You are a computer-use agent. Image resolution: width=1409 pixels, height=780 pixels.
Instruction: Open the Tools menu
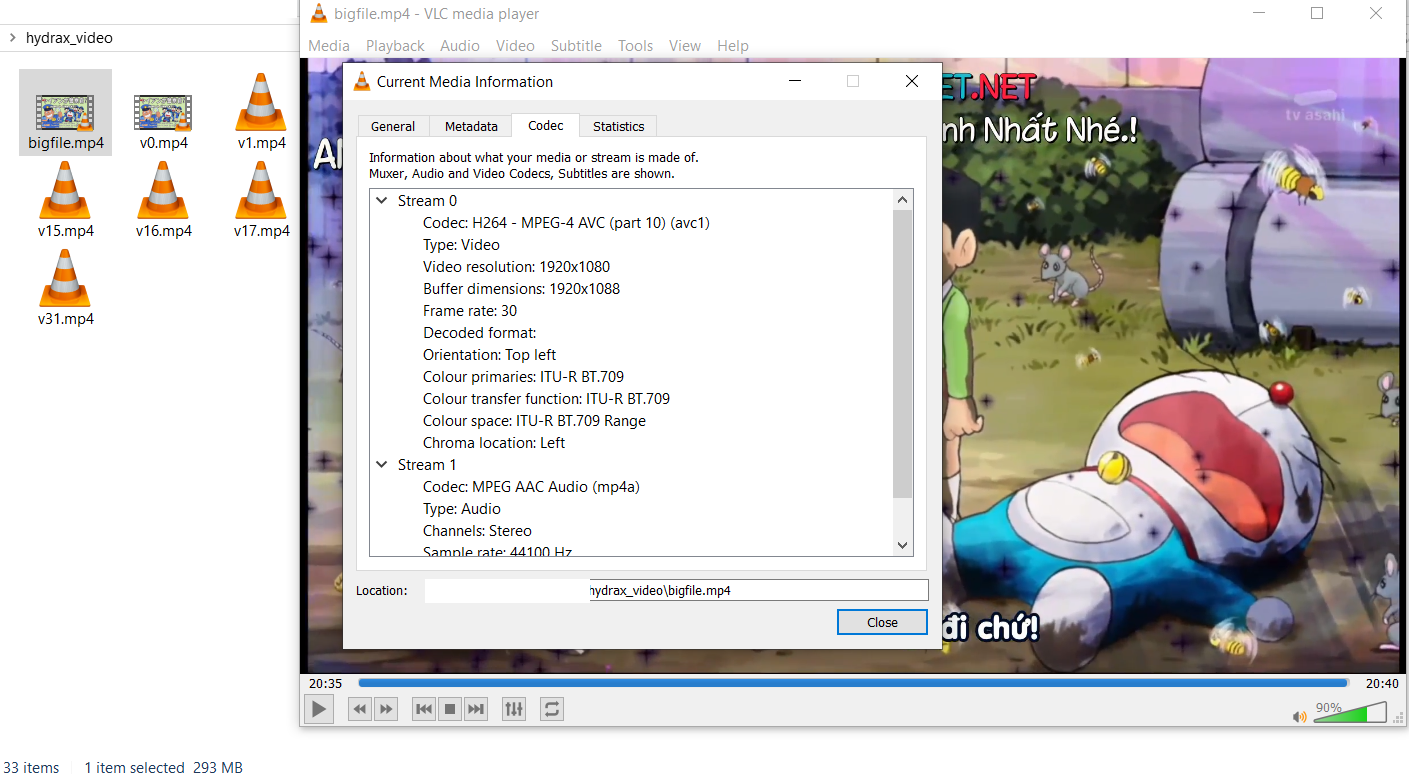635,46
